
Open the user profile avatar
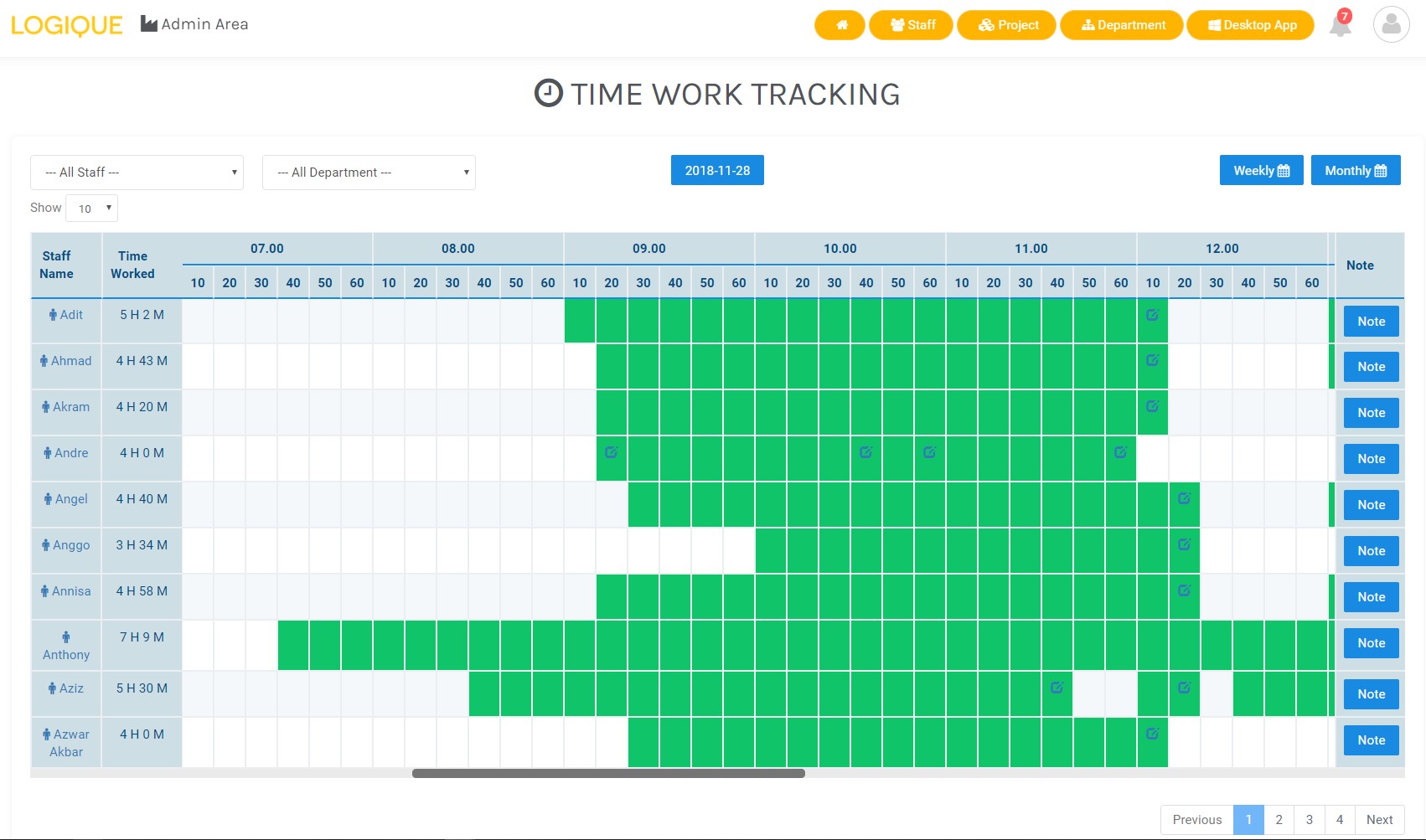[1391, 25]
